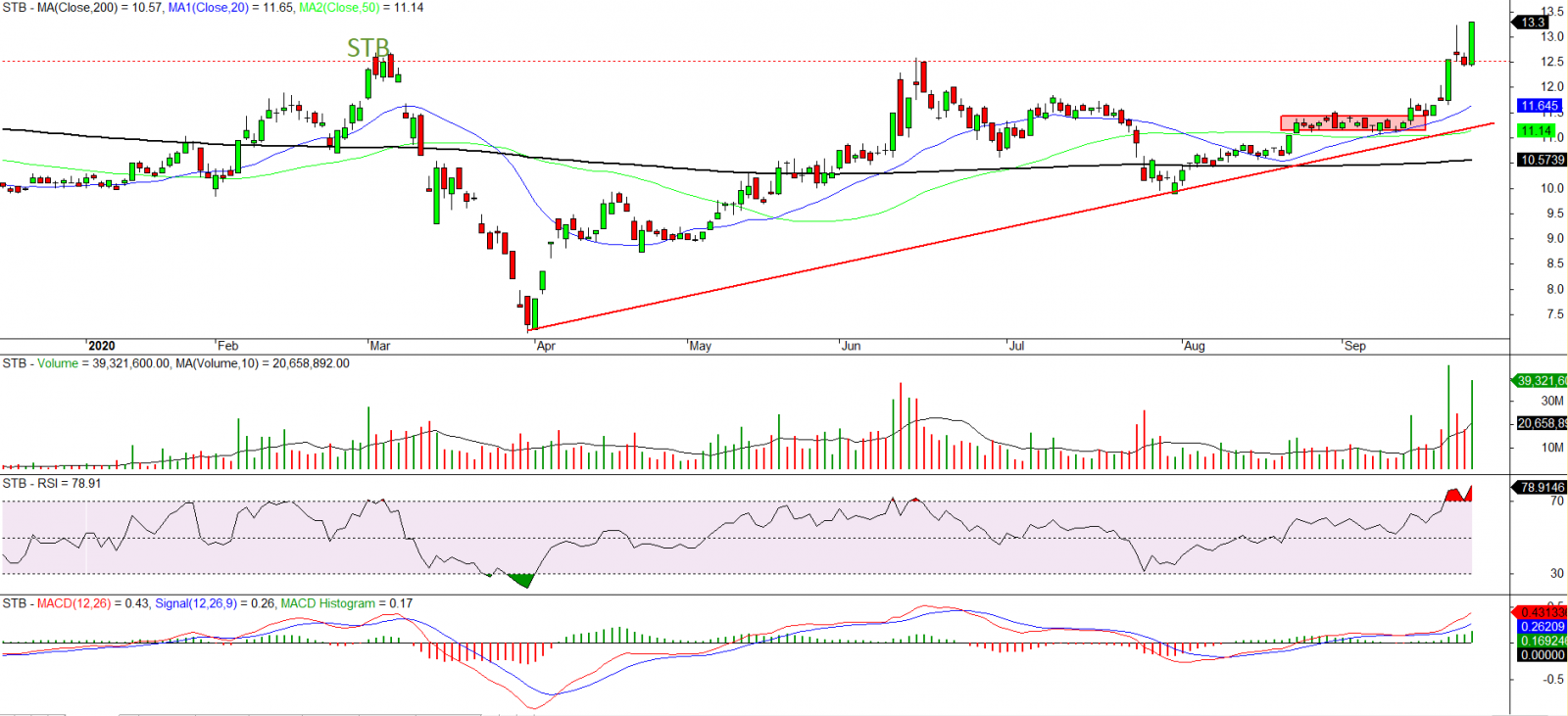The height and width of the screenshot is (716, 1568).
Task: Click the 30 RSI oversold axis label
Action: pos(1556,573)
